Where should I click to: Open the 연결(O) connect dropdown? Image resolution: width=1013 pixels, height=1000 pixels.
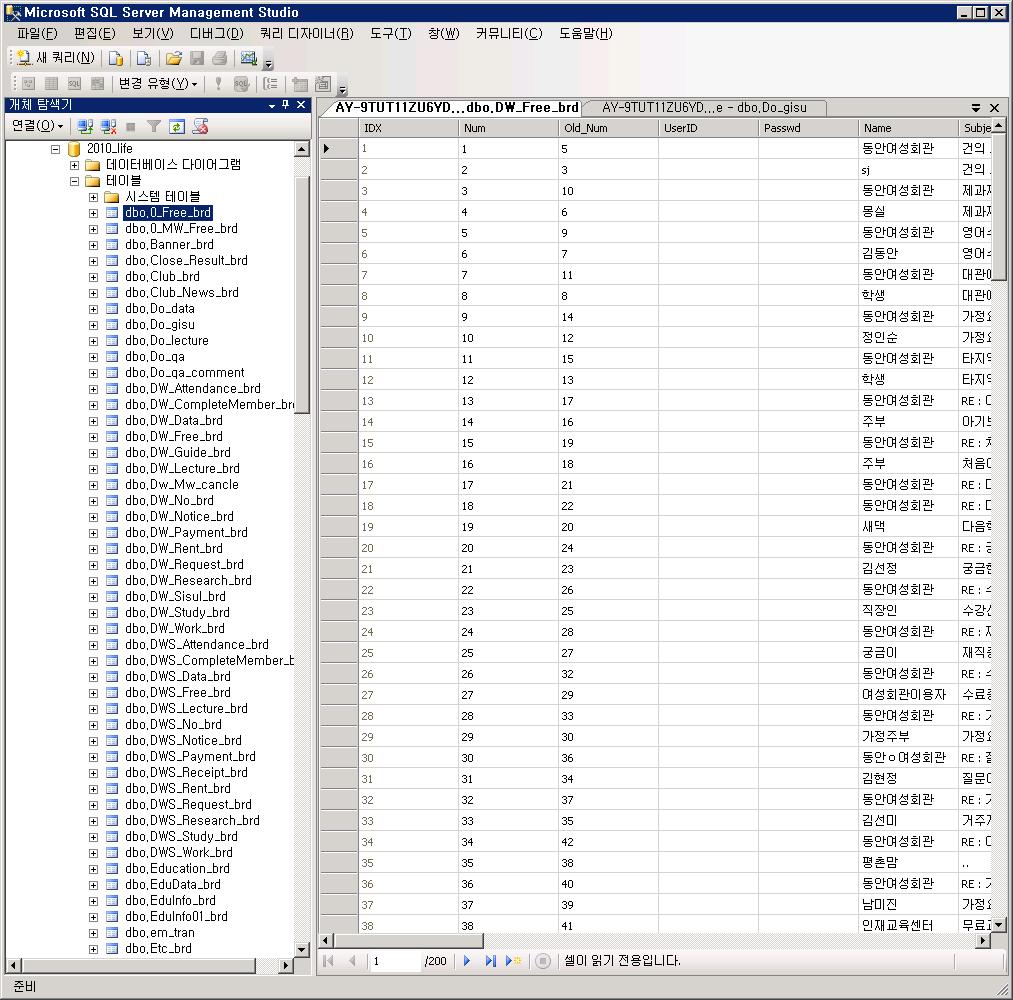click(x=37, y=125)
